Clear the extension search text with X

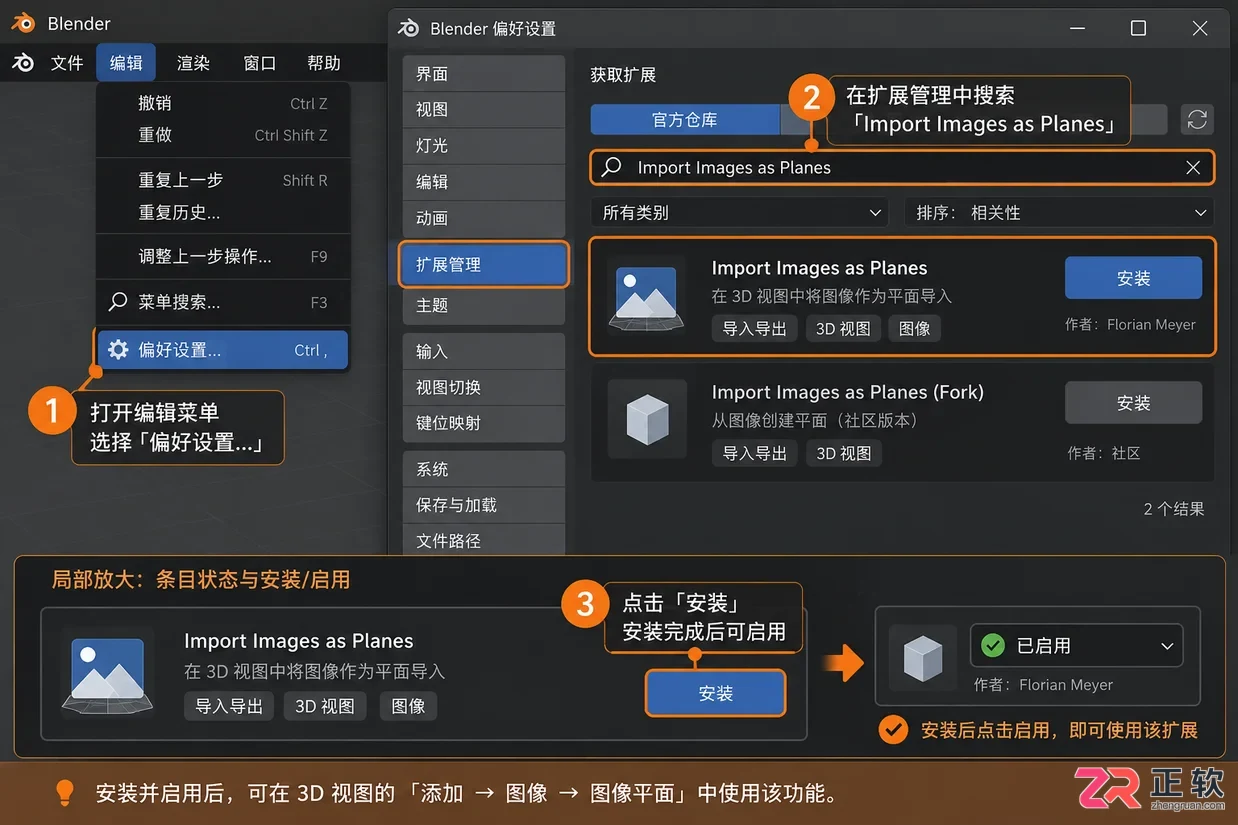(x=1193, y=168)
